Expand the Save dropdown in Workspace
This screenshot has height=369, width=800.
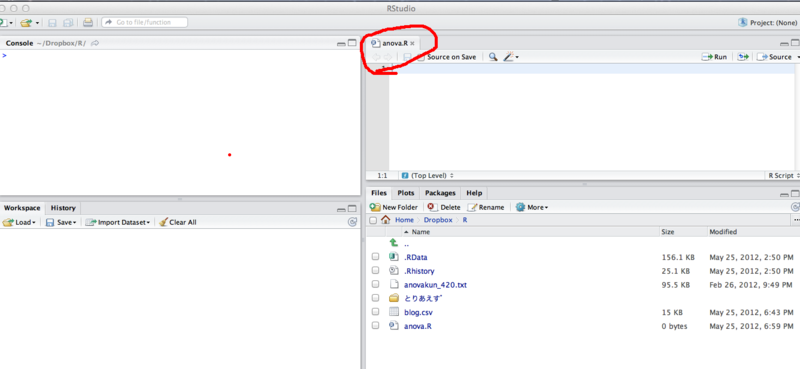(x=74, y=223)
